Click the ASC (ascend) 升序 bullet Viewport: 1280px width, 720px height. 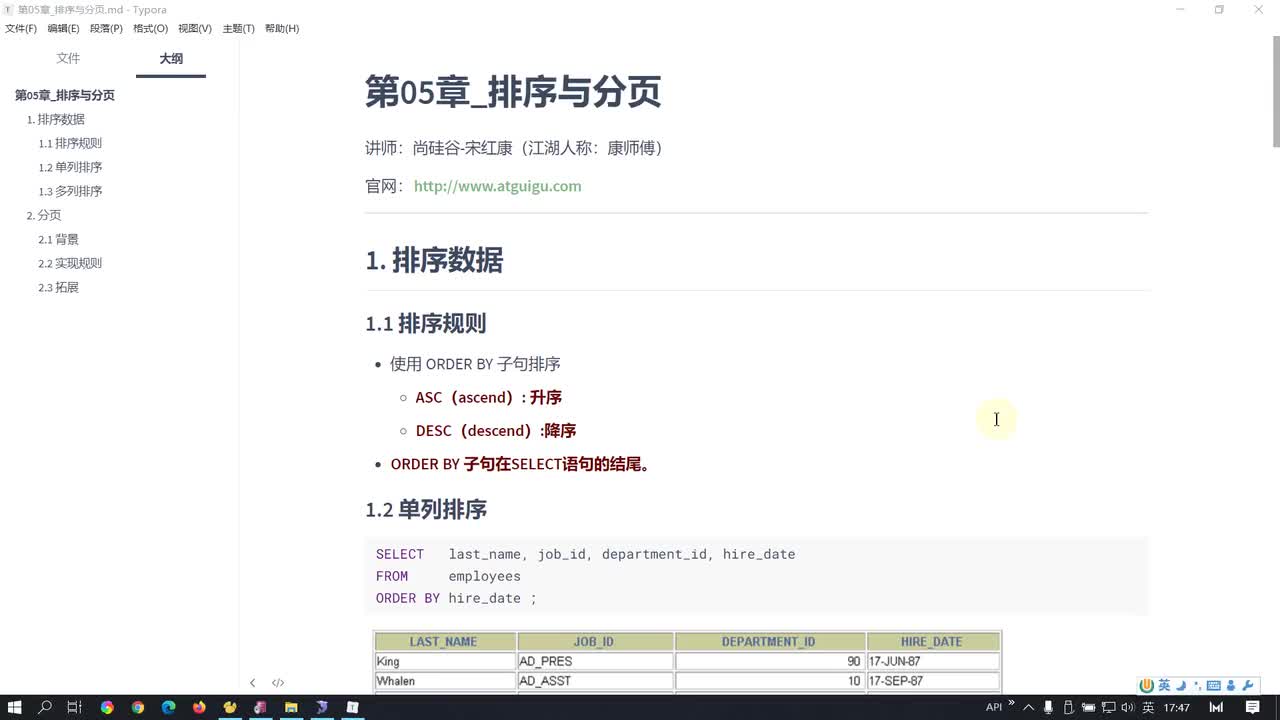[x=488, y=397]
